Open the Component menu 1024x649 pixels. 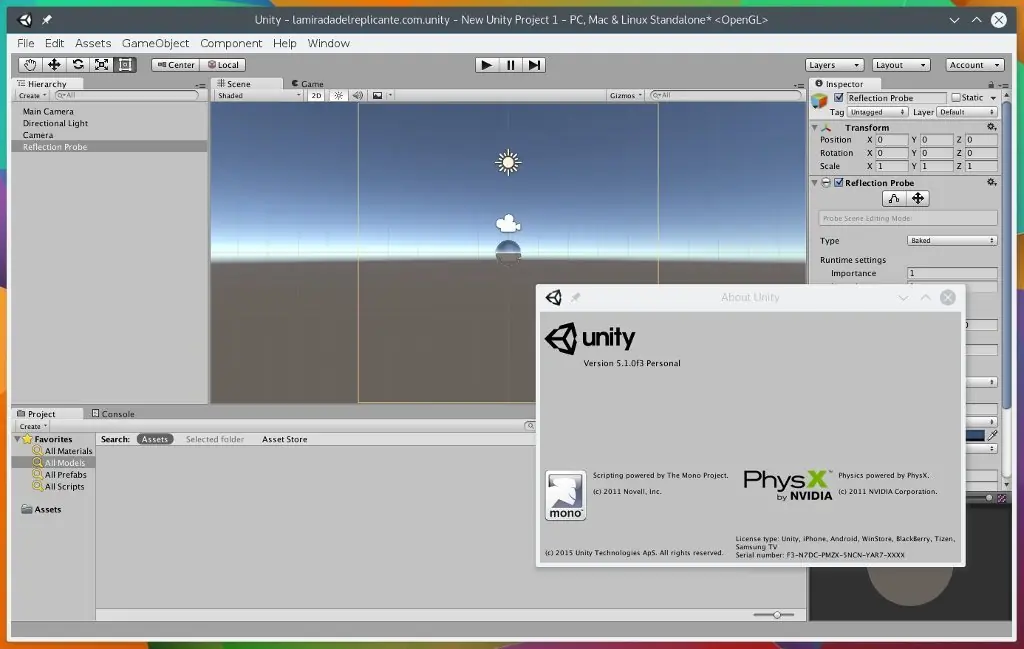click(231, 43)
